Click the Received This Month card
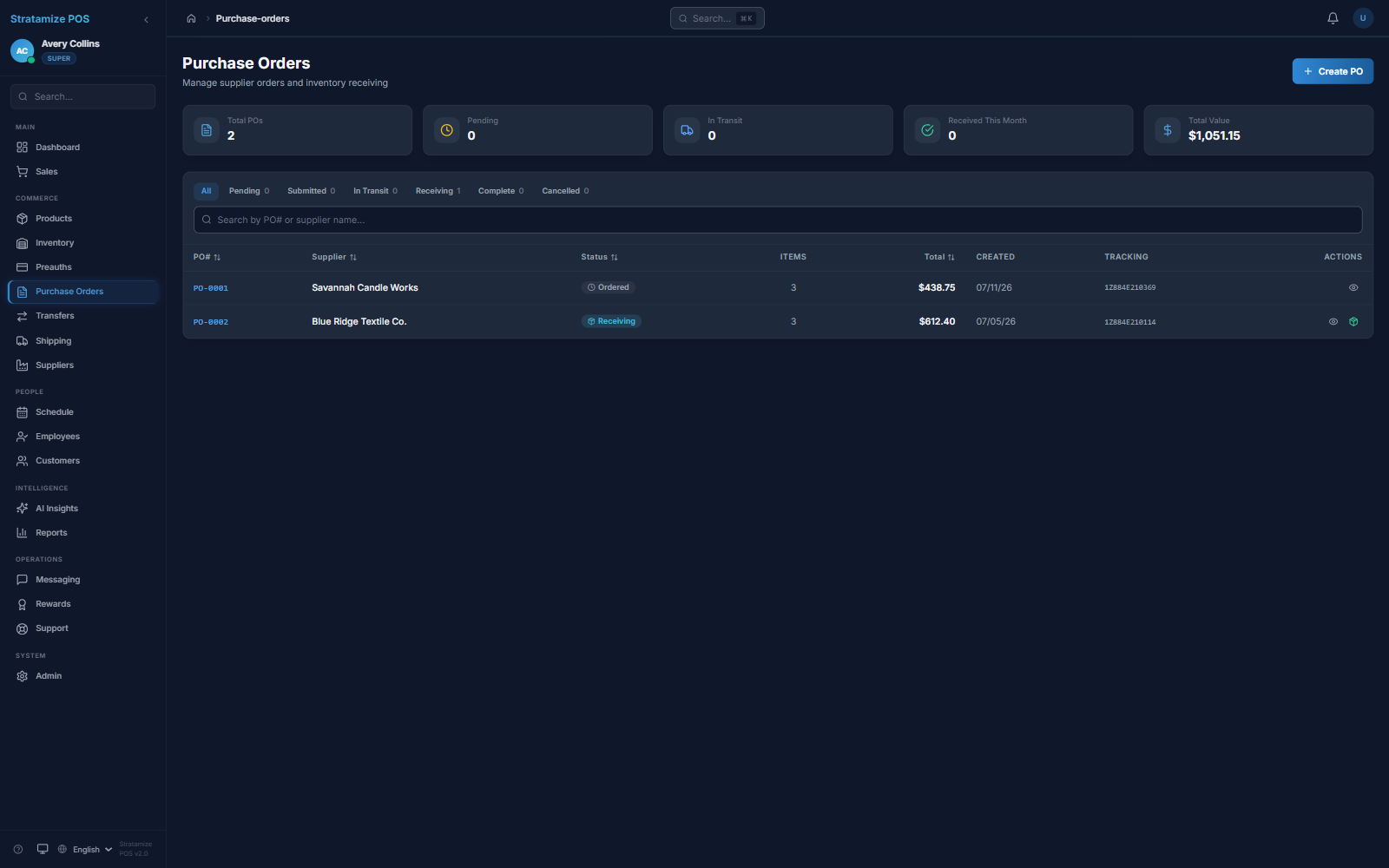This screenshot has height=868, width=1389. point(1018,130)
